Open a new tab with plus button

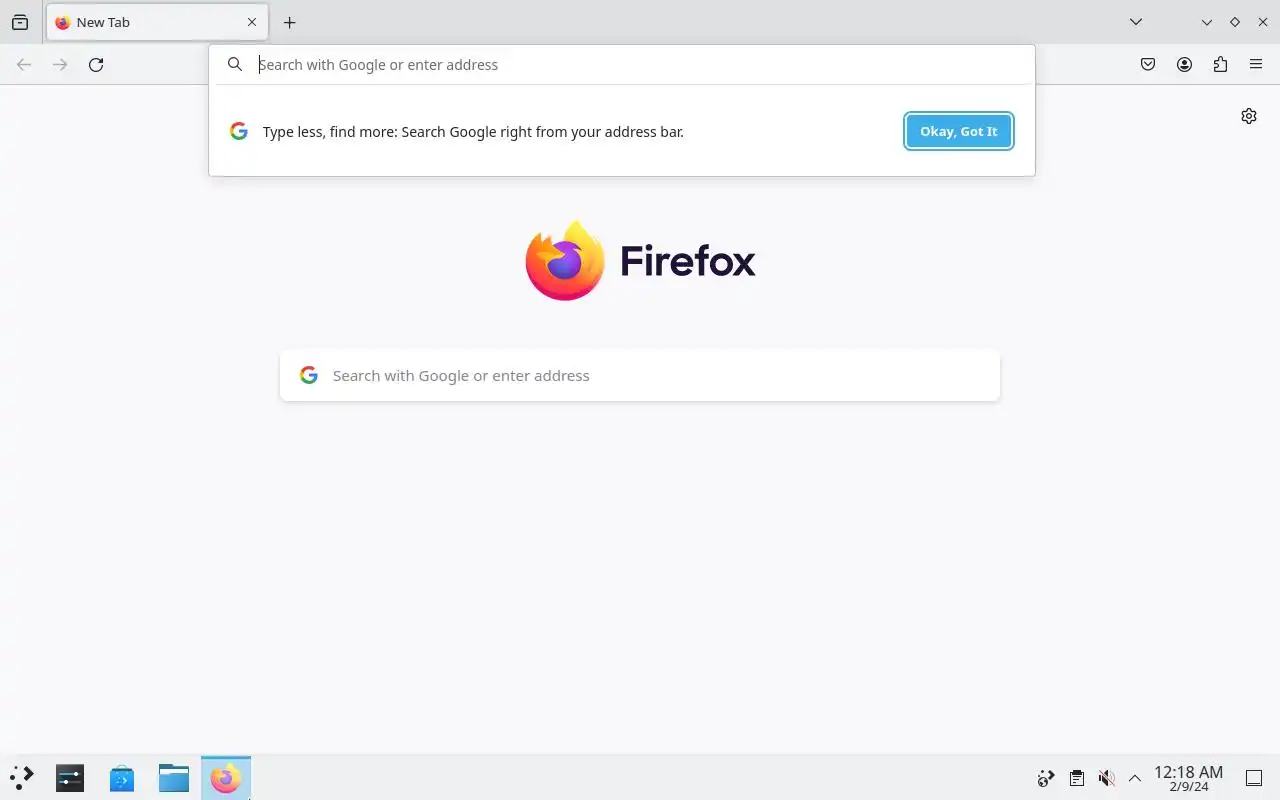tap(289, 22)
